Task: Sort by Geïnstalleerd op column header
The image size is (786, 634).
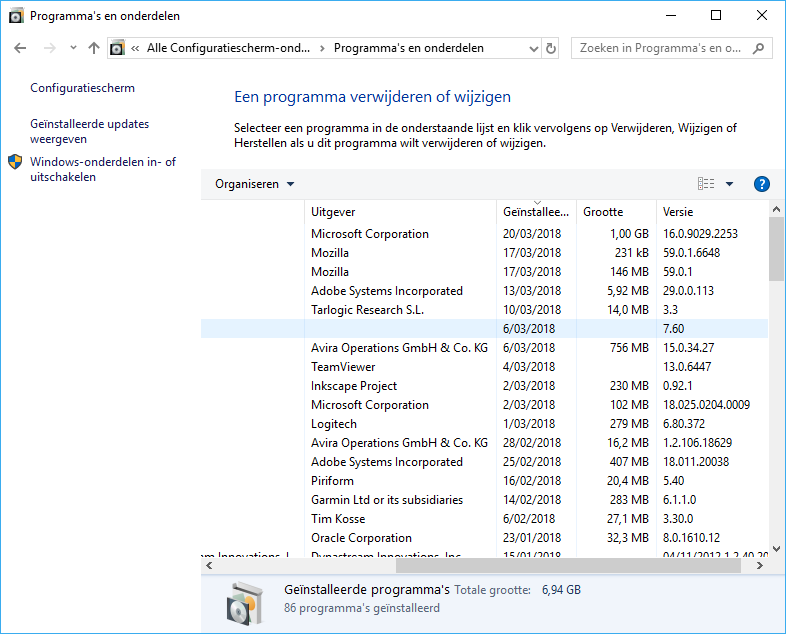Action: 536,212
